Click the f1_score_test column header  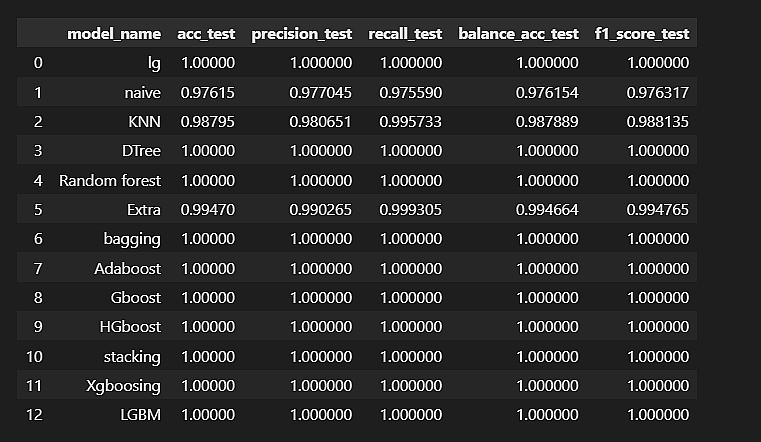641,34
